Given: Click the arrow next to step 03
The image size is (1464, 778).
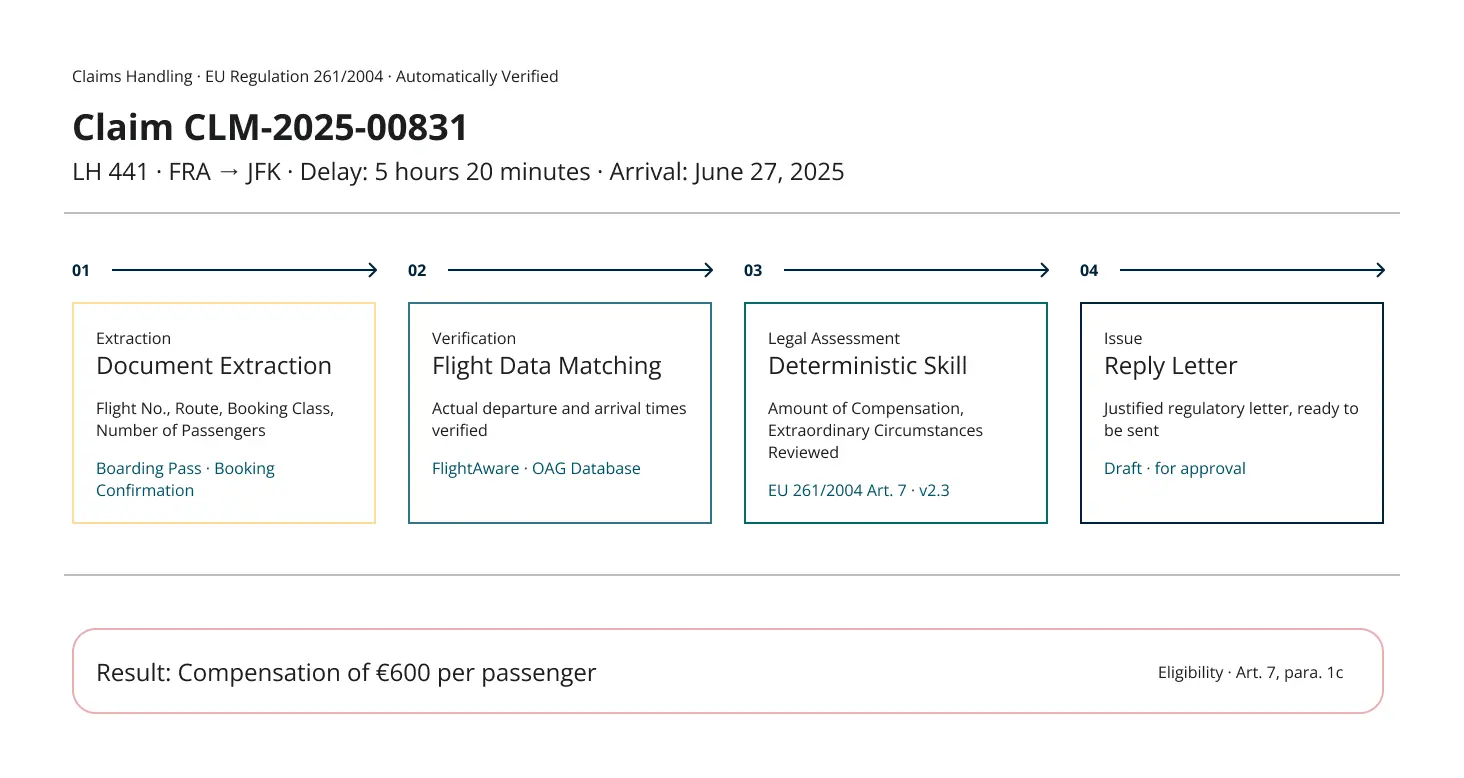Looking at the screenshot, I should click(916, 270).
